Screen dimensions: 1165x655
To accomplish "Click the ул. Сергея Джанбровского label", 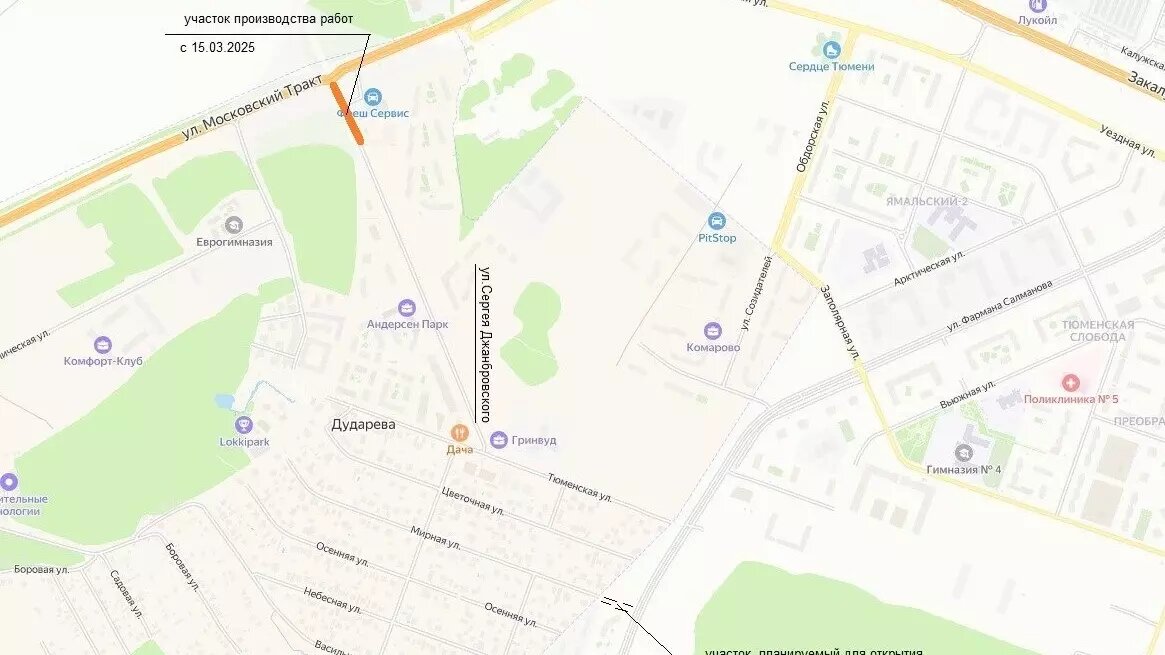I will point(485,344).
